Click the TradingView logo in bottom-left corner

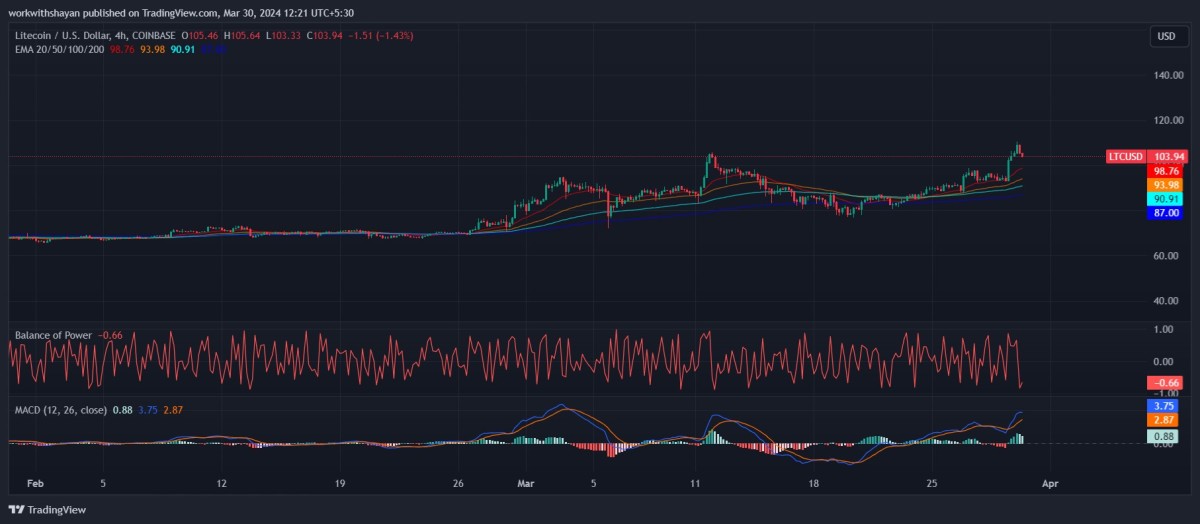(x=48, y=509)
